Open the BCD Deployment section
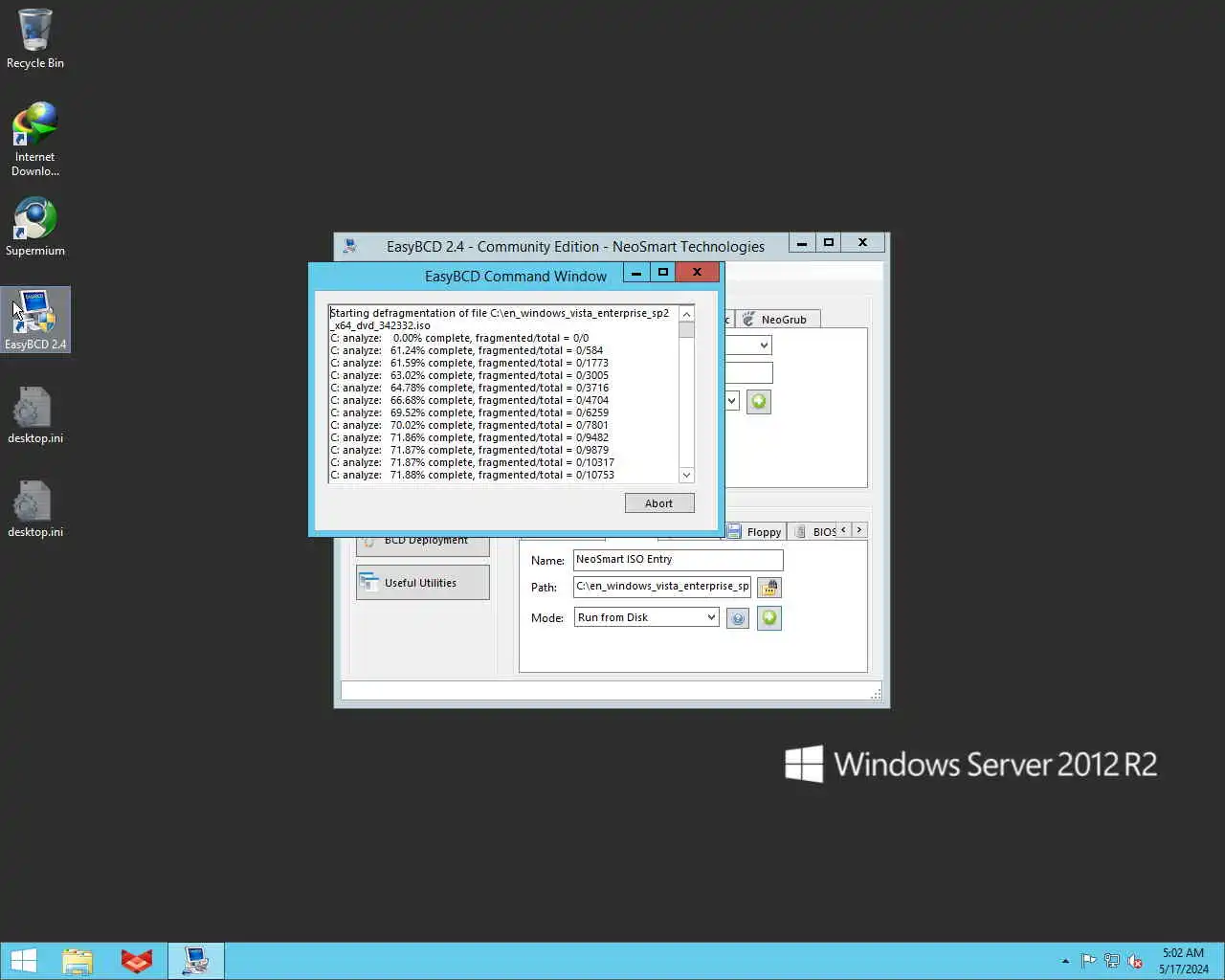 point(423,546)
